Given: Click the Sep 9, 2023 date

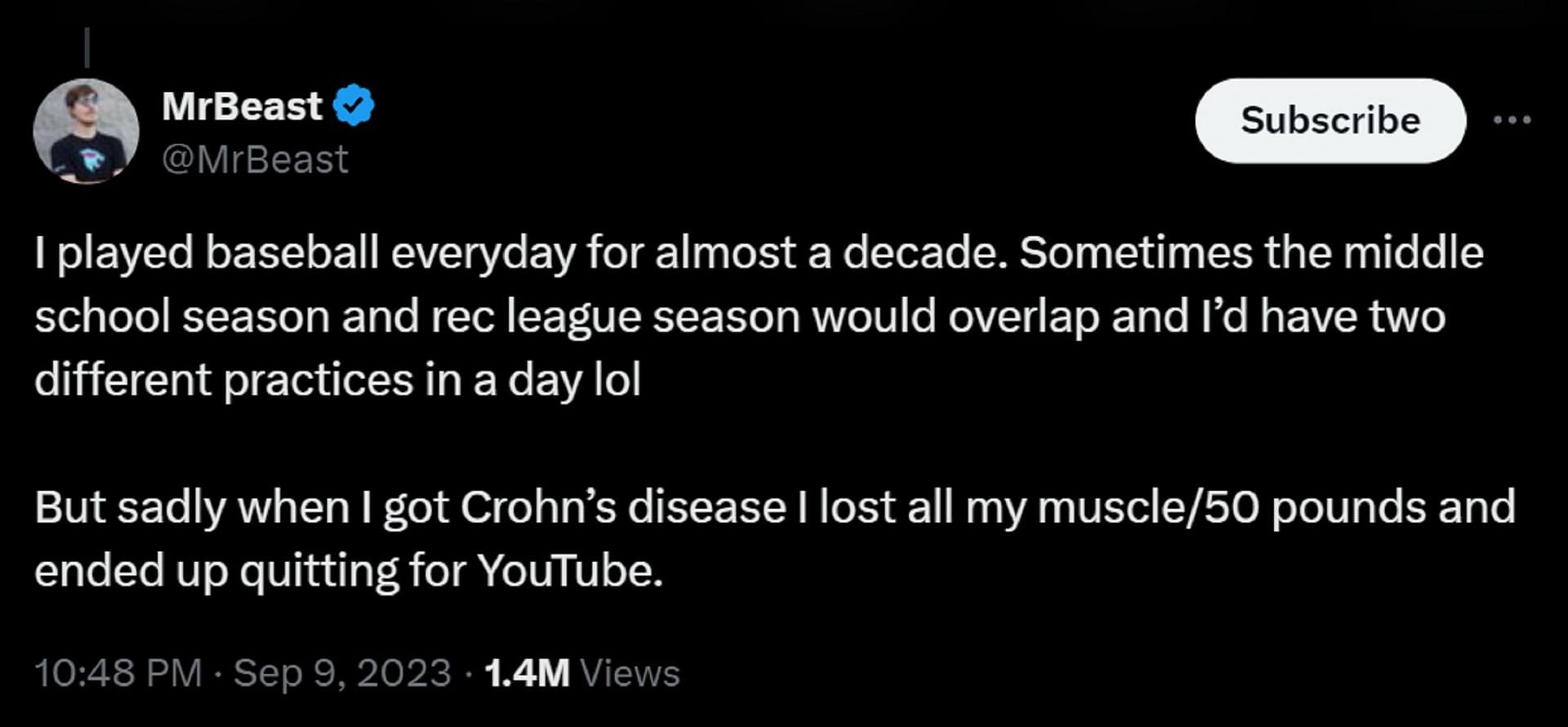Looking at the screenshot, I should click(x=342, y=673).
